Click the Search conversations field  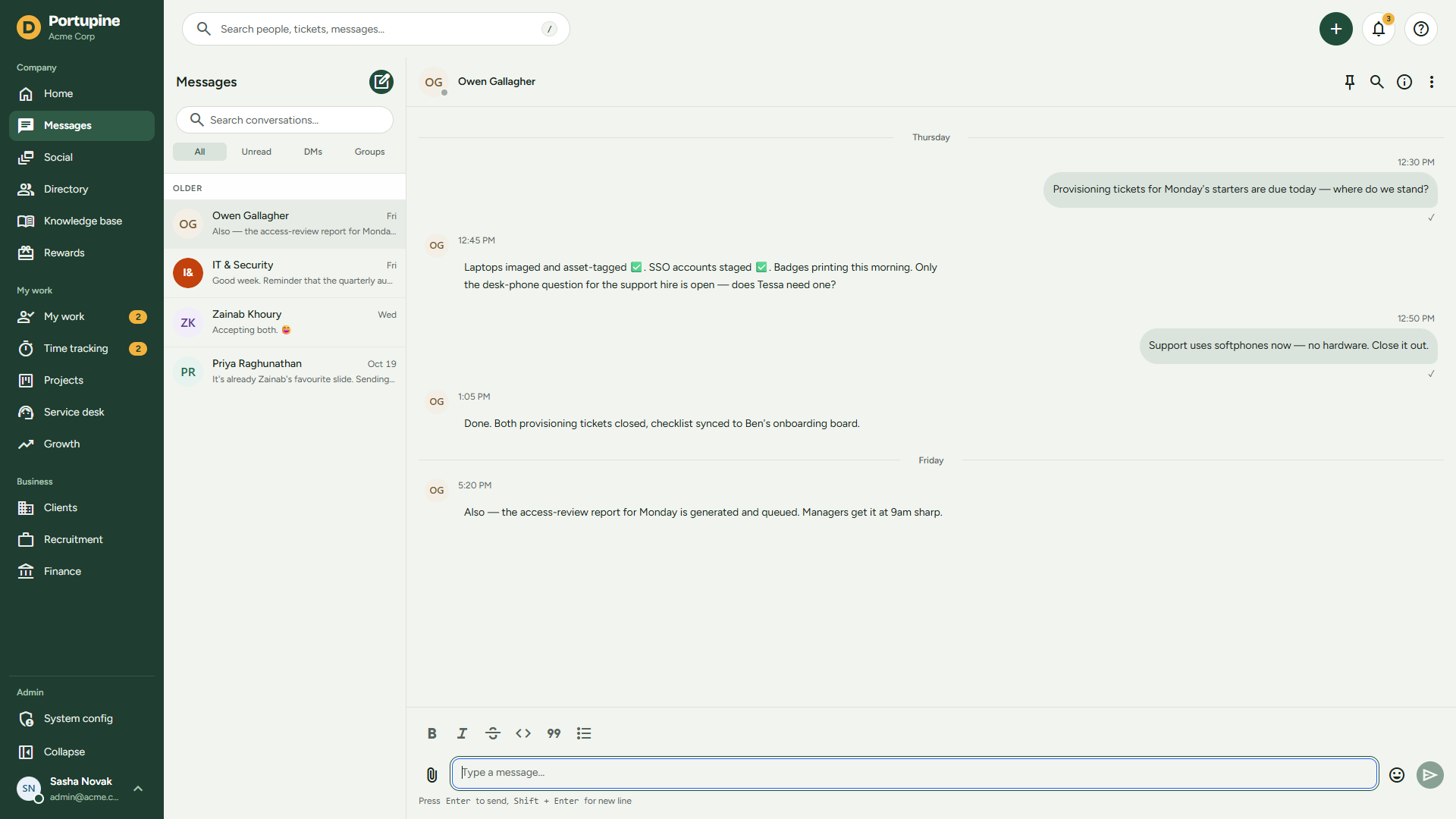284,120
